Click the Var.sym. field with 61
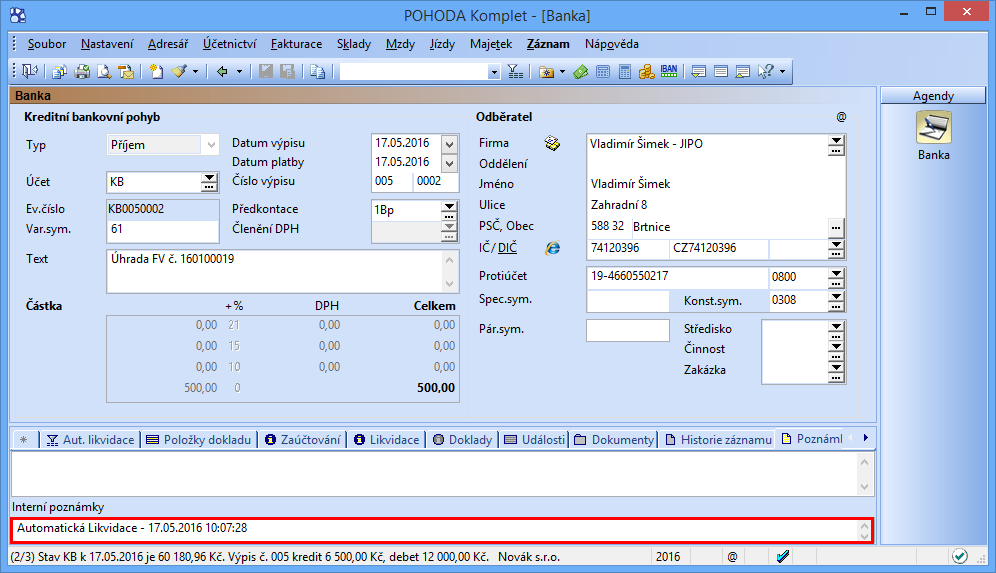This screenshot has height=573, width=996. [163, 230]
